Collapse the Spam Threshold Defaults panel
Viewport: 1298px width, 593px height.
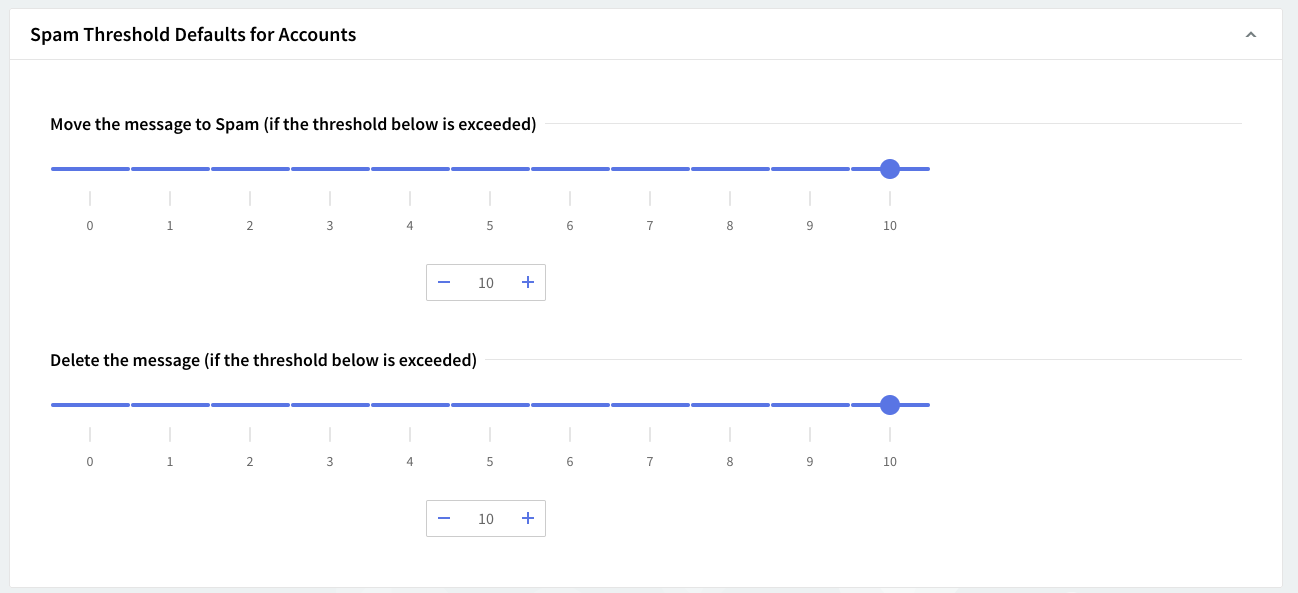(1250, 35)
